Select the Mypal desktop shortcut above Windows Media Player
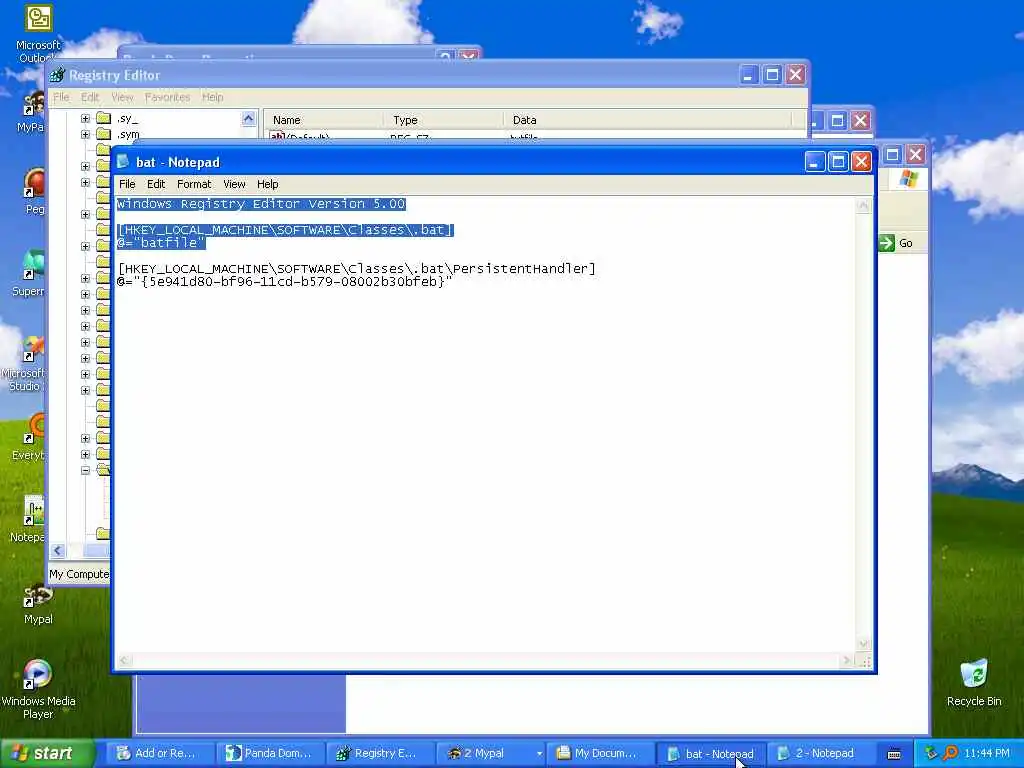This screenshot has height=768, width=1024. (x=38, y=605)
